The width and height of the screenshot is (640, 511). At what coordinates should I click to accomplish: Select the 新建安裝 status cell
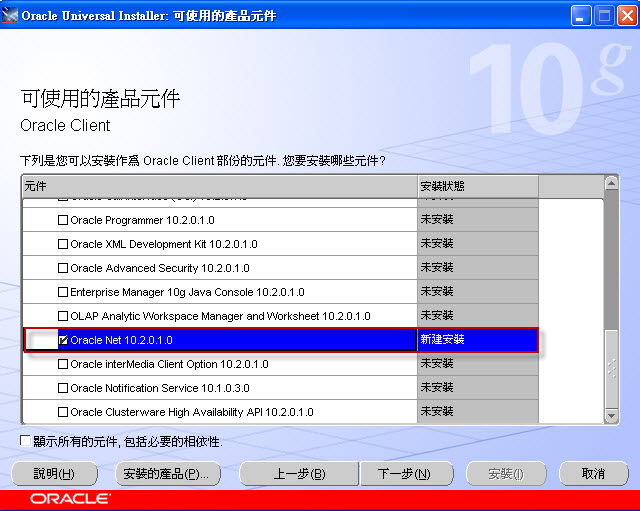click(478, 340)
